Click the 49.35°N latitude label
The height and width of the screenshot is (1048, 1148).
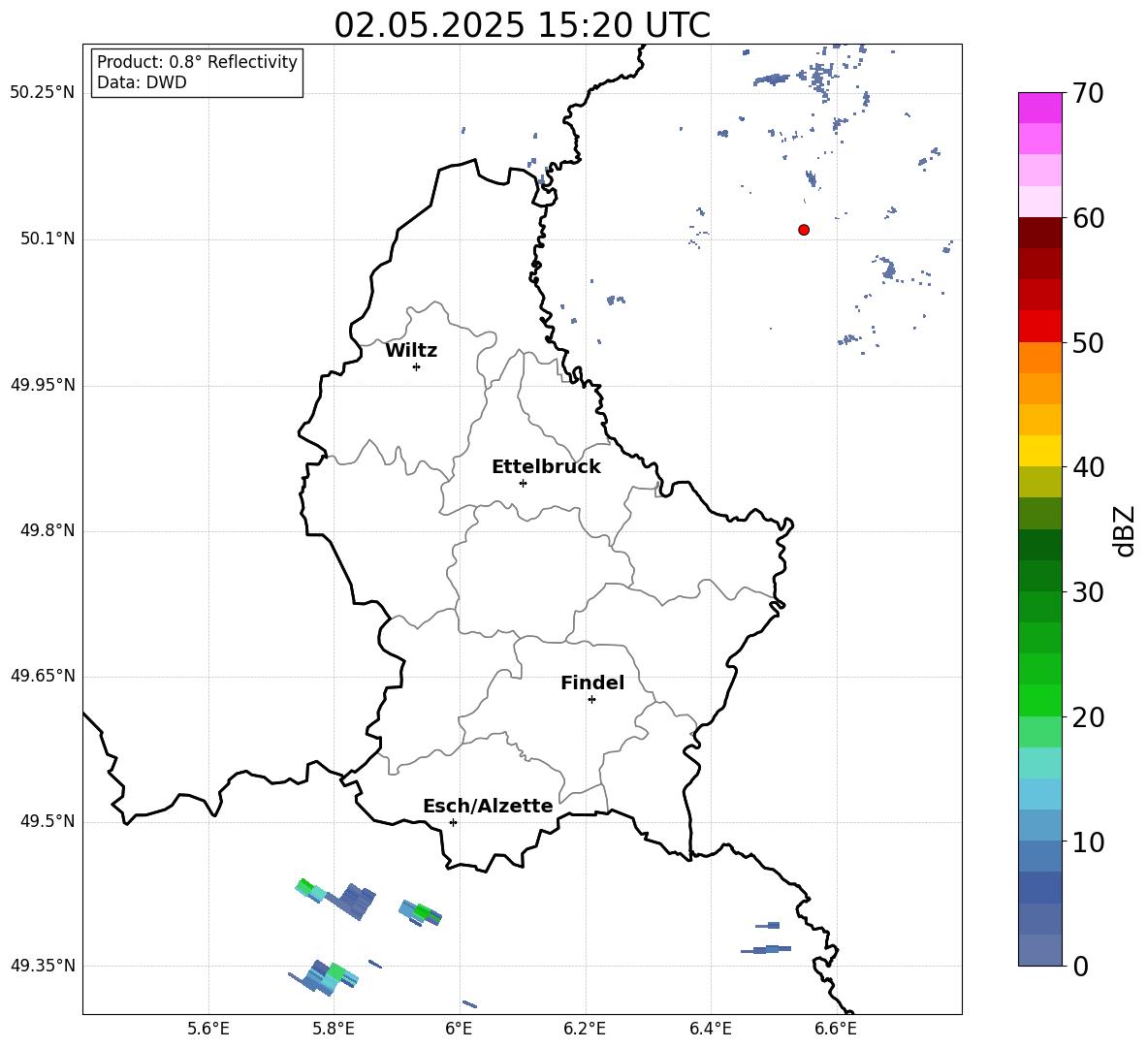pyautogui.click(x=43, y=966)
